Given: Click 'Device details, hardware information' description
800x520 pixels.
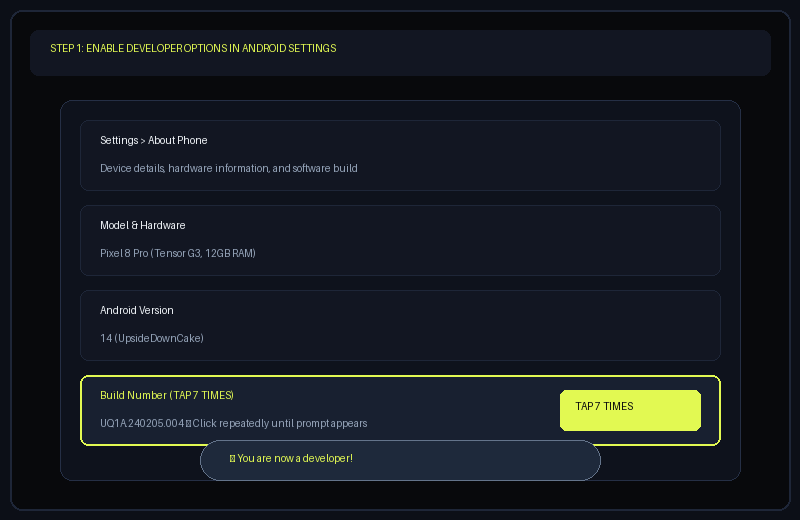Looking at the screenshot, I should pos(229,168).
